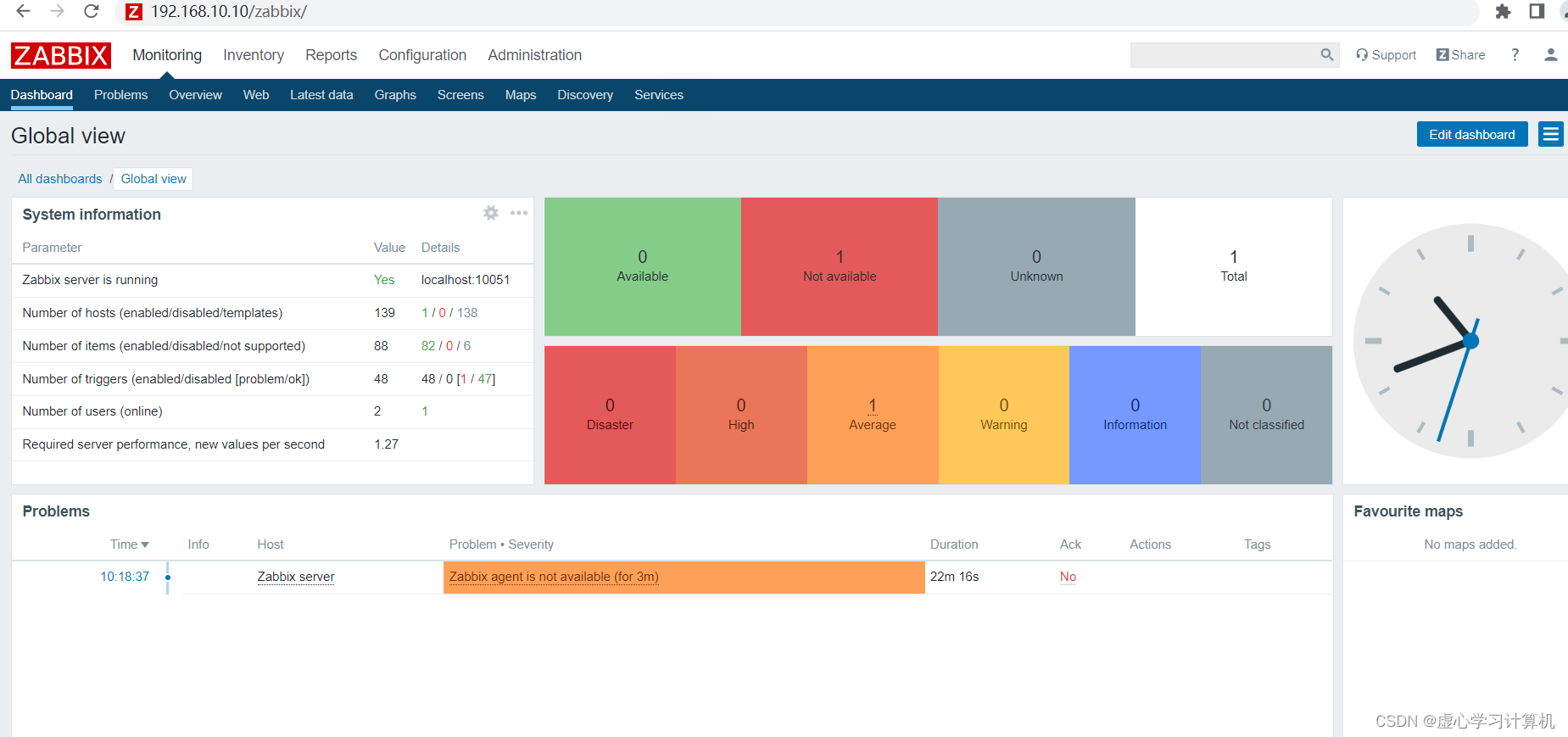This screenshot has height=737, width=1568.
Task: Reload the page with refresh icon
Action: [92, 11]
